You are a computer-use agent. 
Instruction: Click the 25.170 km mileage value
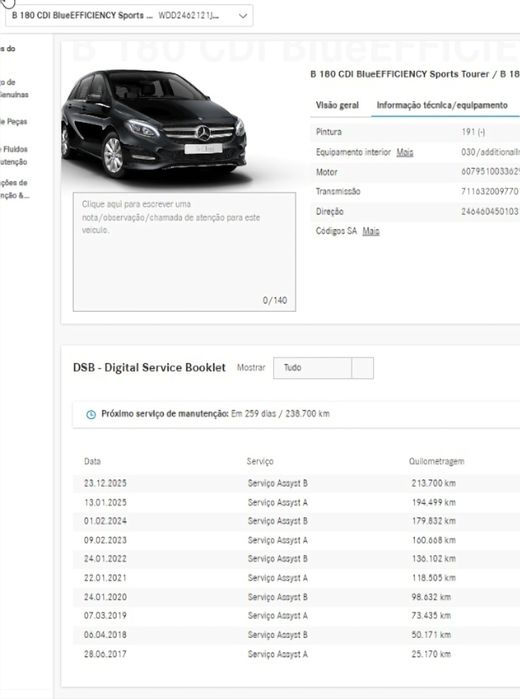click(x=431, y=654)
